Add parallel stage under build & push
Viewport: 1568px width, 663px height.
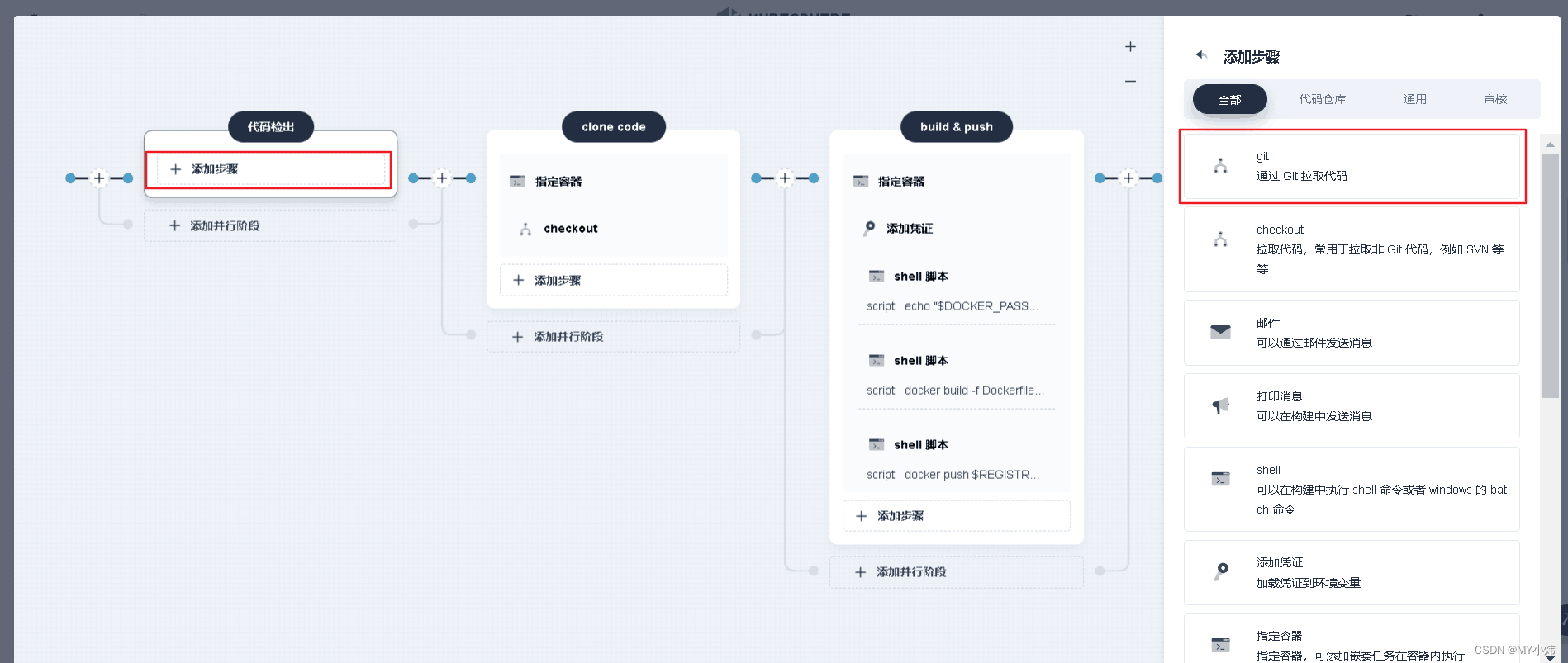957,572
